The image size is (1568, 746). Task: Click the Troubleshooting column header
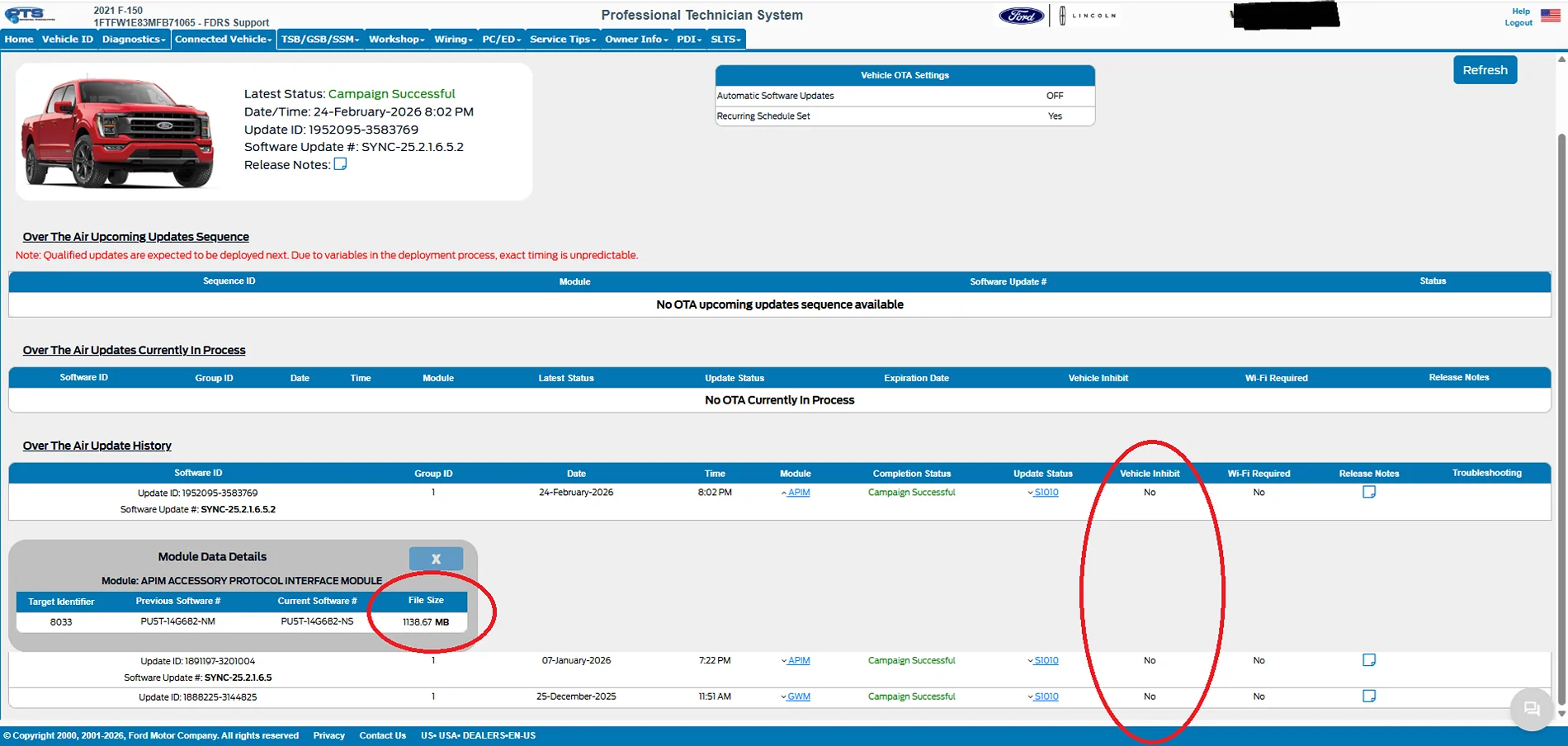point(1487,473)
